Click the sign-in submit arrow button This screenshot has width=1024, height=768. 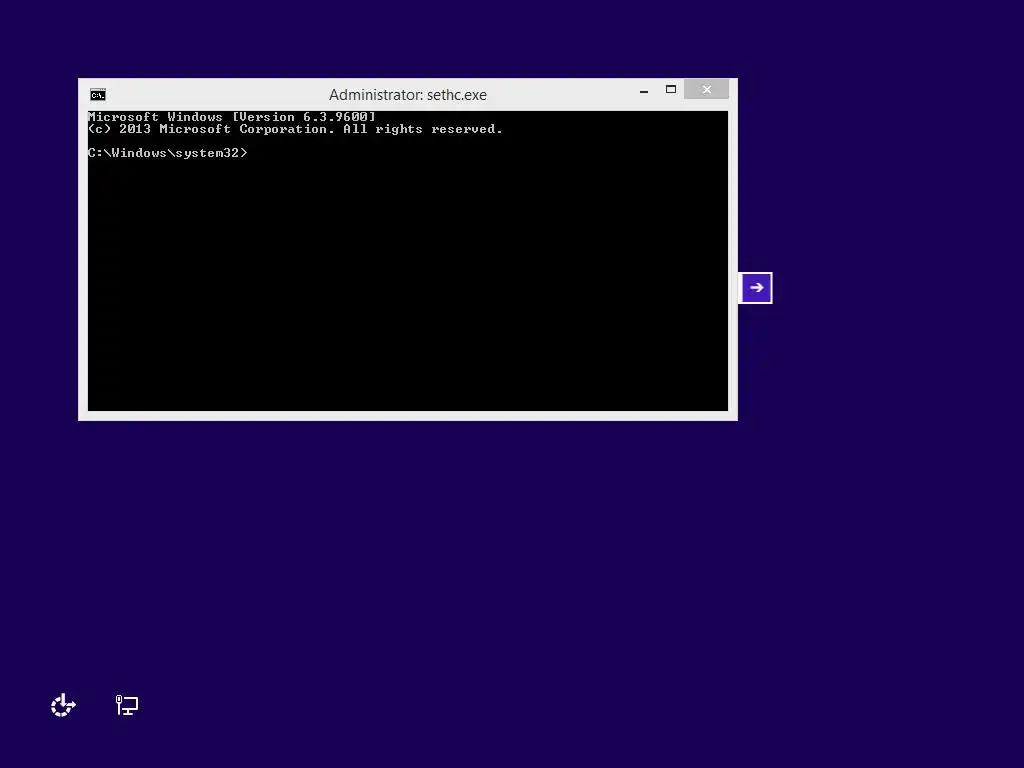(x=756, y=288)
